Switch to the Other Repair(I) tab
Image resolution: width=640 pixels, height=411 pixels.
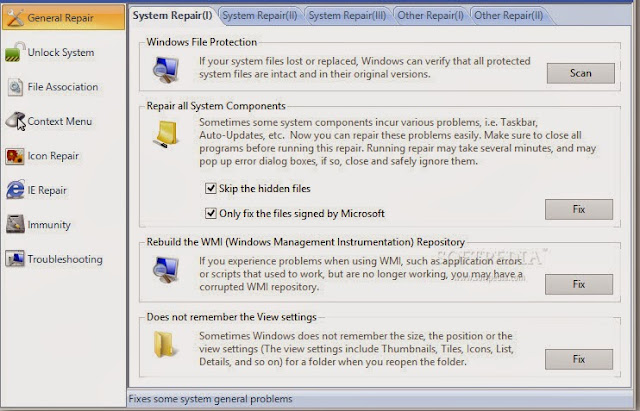click(430, 16)
